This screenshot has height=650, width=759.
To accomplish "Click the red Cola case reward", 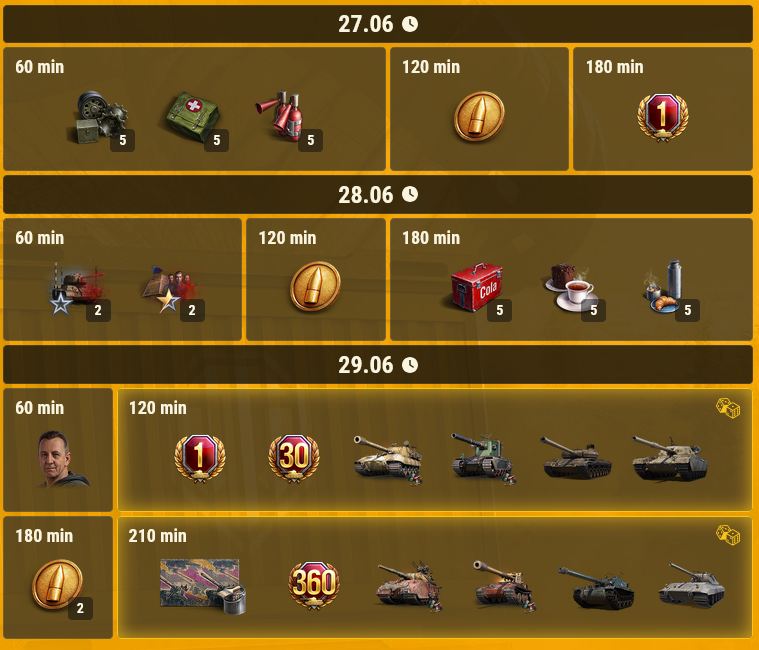I will click(476, 287).
